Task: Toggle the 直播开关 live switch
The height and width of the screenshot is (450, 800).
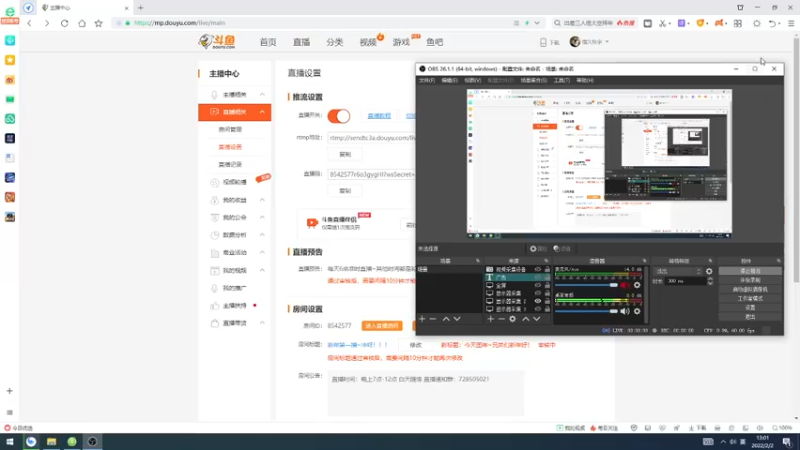Action: [339, 116]
